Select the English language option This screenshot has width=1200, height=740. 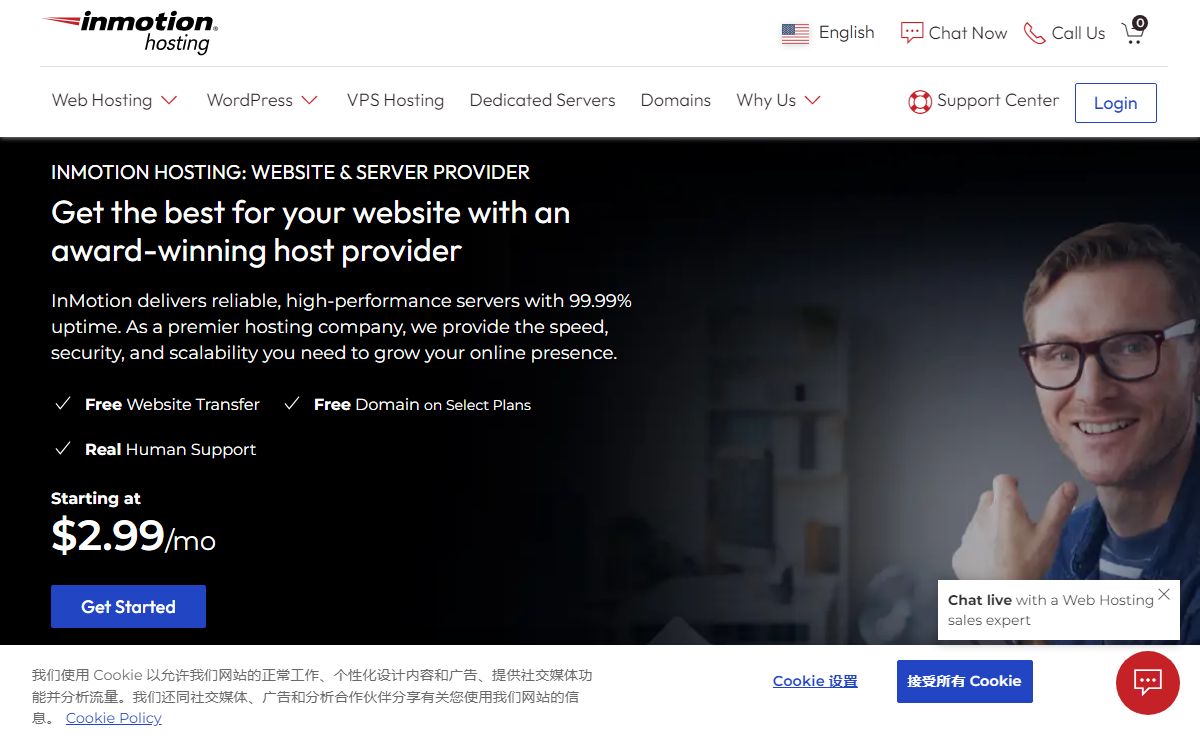point(846,32)
